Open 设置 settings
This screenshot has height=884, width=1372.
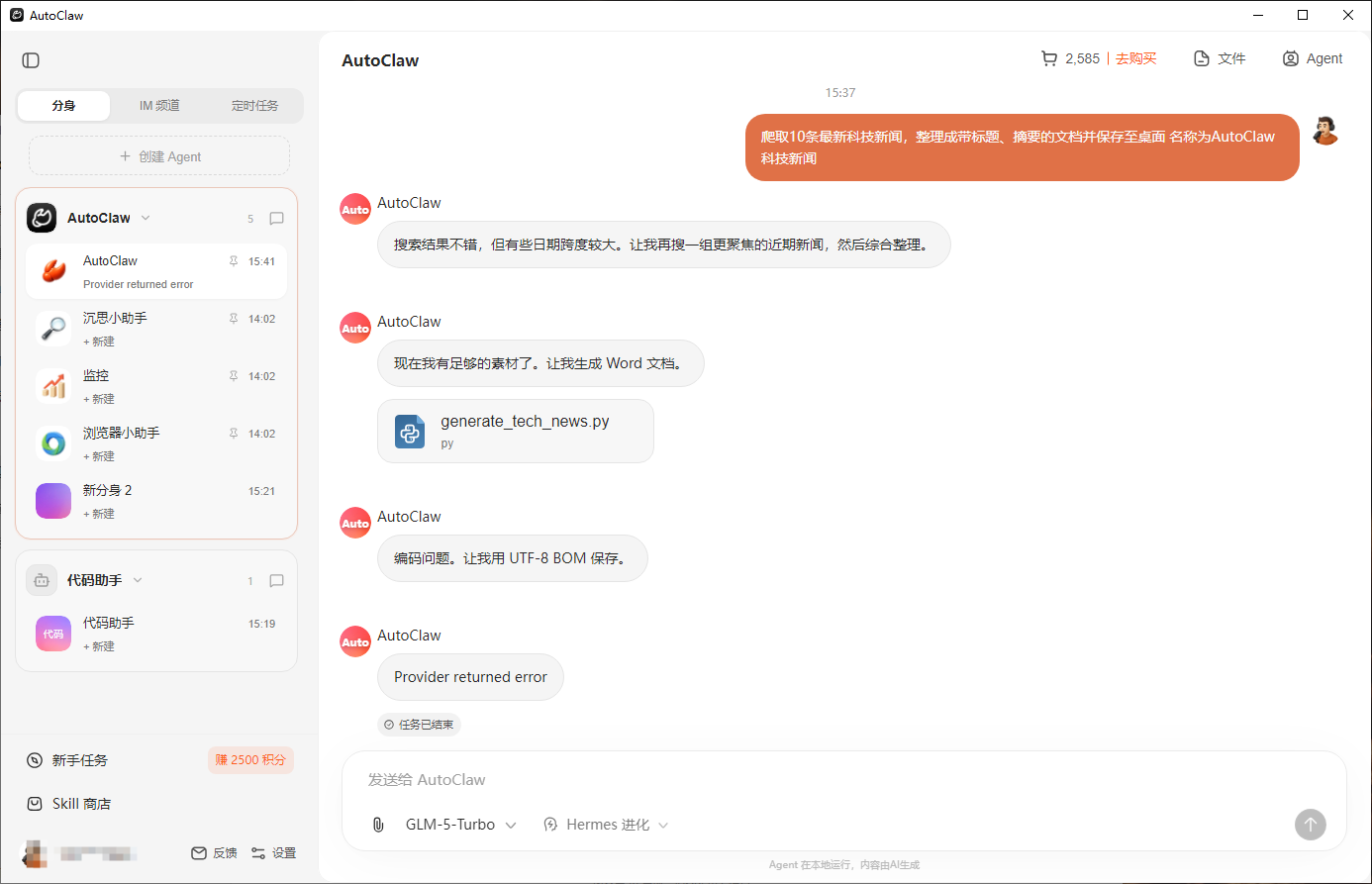click(x=273, y=852)
